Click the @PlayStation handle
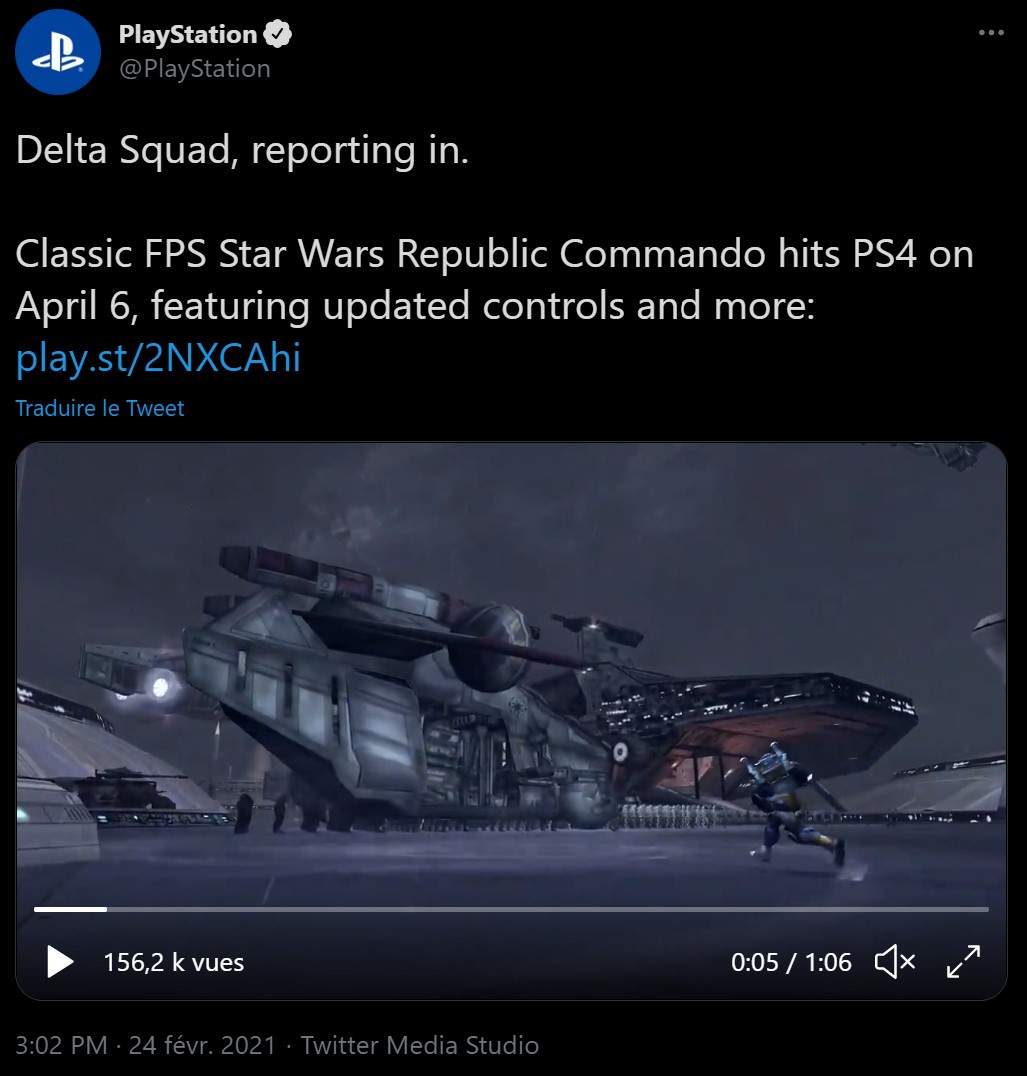The height and width of the screenshot is (1076, 1027). [x=195, y=69]
